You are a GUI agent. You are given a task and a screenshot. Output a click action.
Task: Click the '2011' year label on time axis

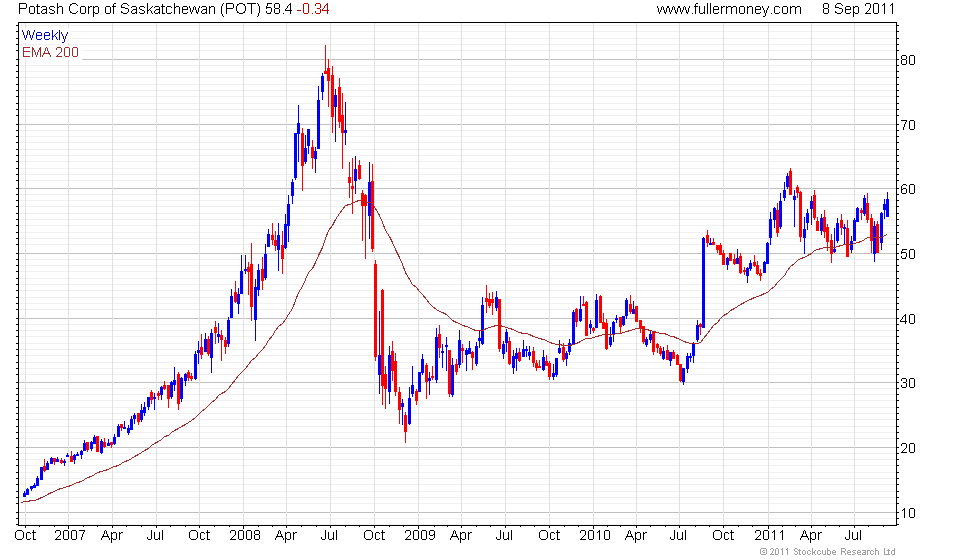[x=769, y=536]
